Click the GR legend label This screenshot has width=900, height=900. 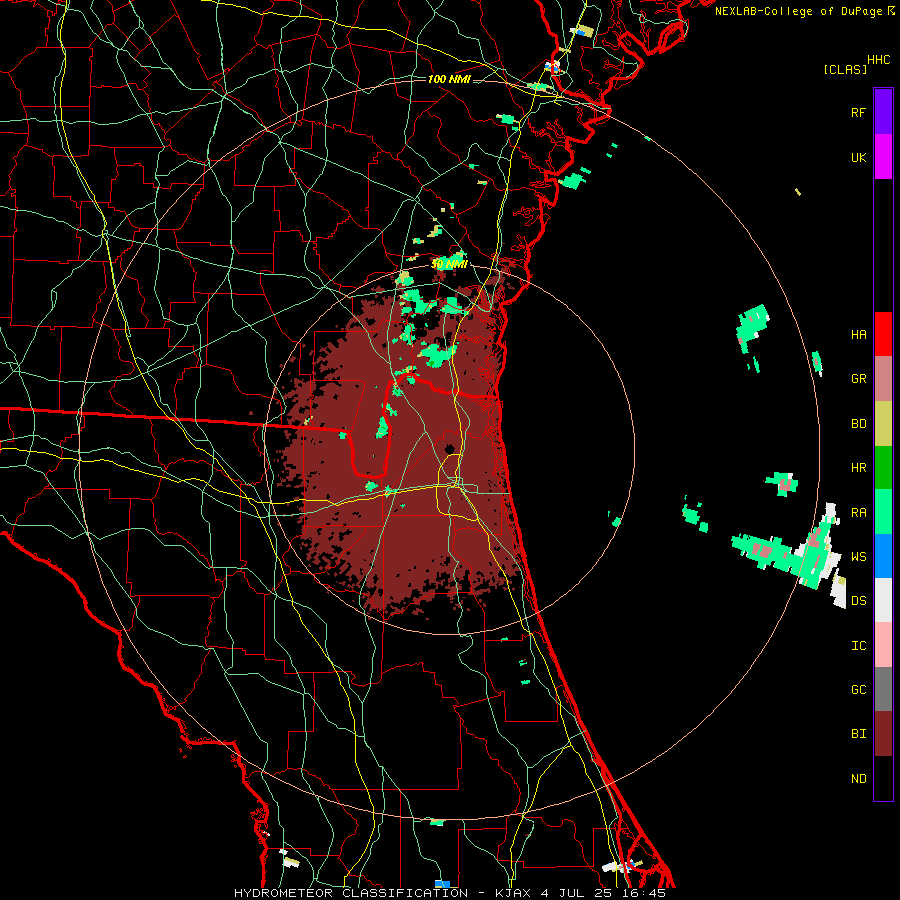[859, 379]
